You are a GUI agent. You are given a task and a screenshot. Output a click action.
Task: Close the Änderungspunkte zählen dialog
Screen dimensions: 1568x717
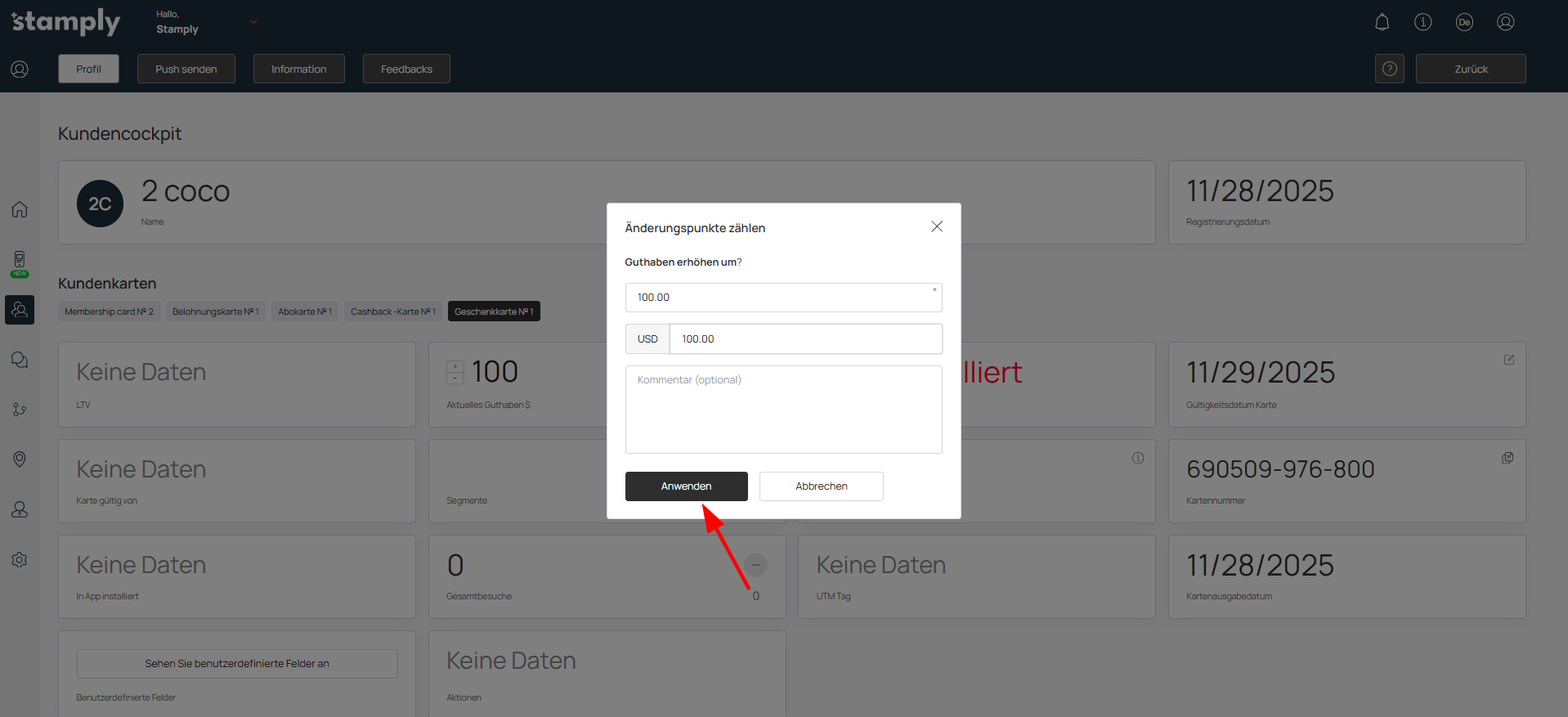(x=937, y=226)
